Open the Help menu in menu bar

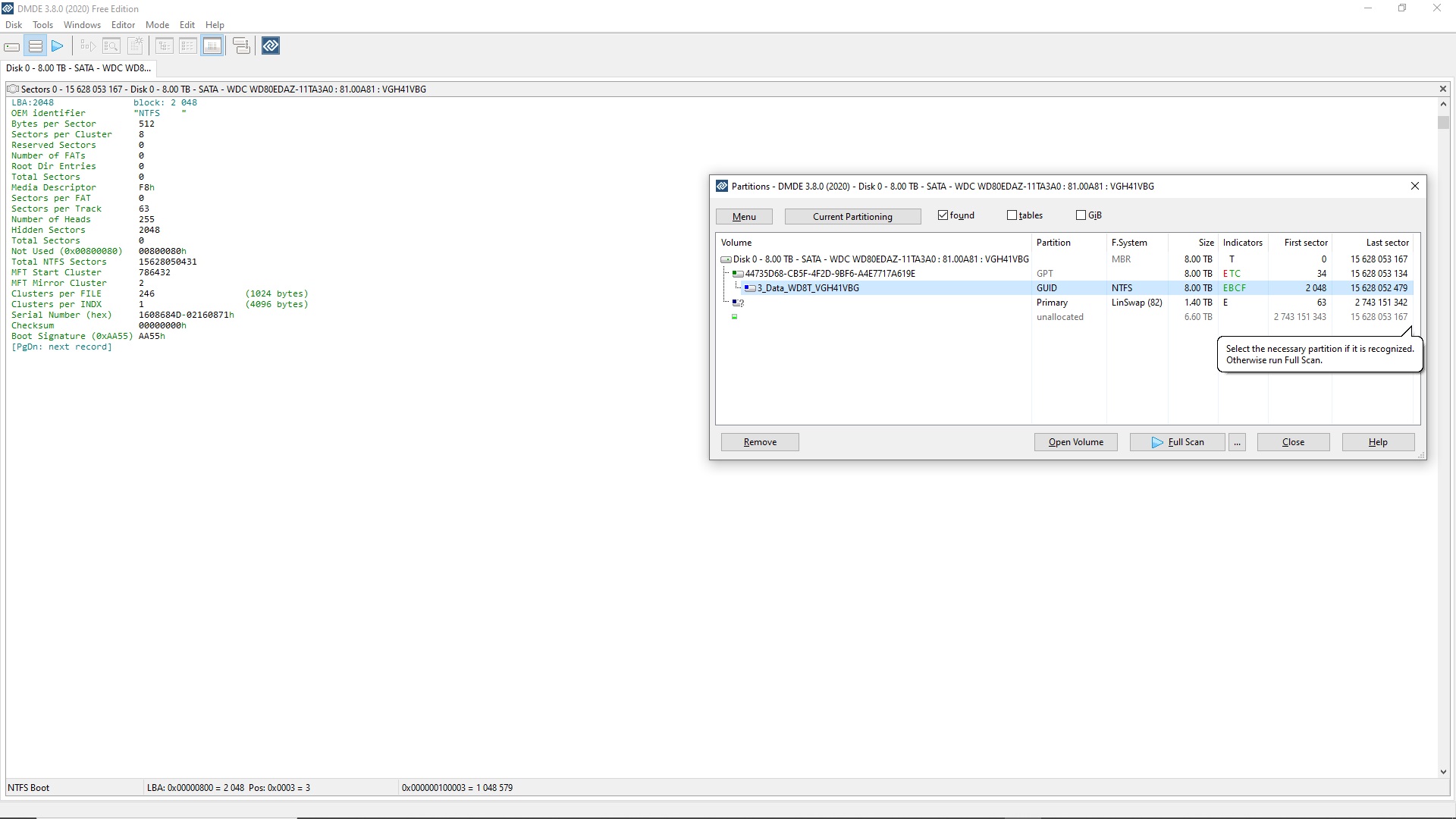pyautogui.click(x=215, y=25)
